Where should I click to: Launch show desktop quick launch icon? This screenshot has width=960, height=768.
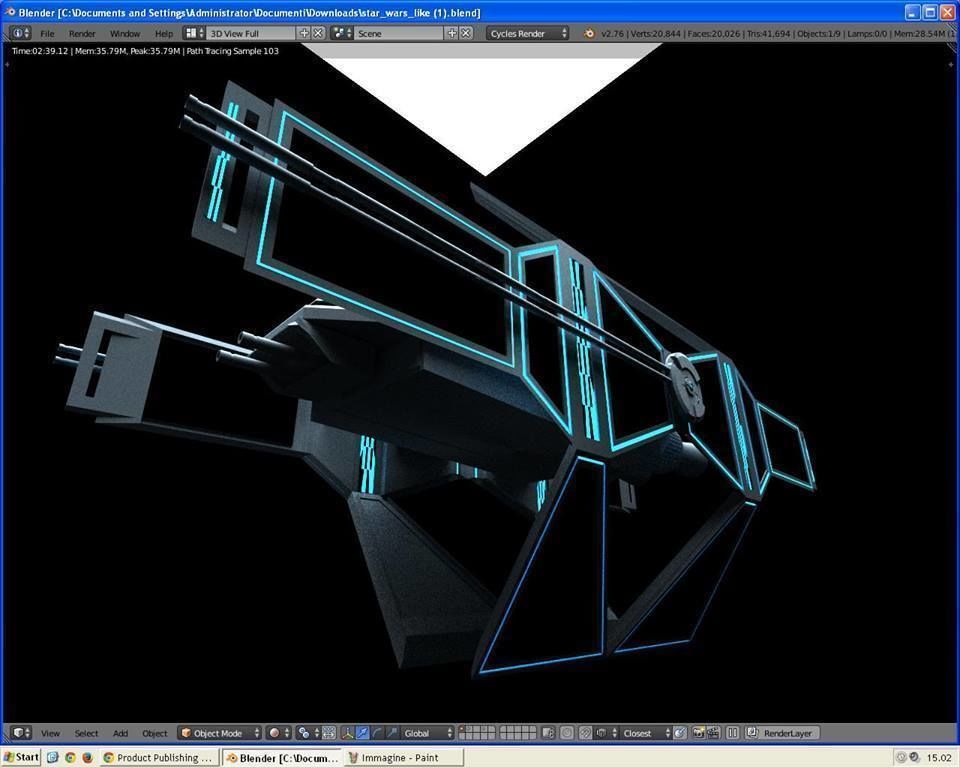[x=53, y=758]
